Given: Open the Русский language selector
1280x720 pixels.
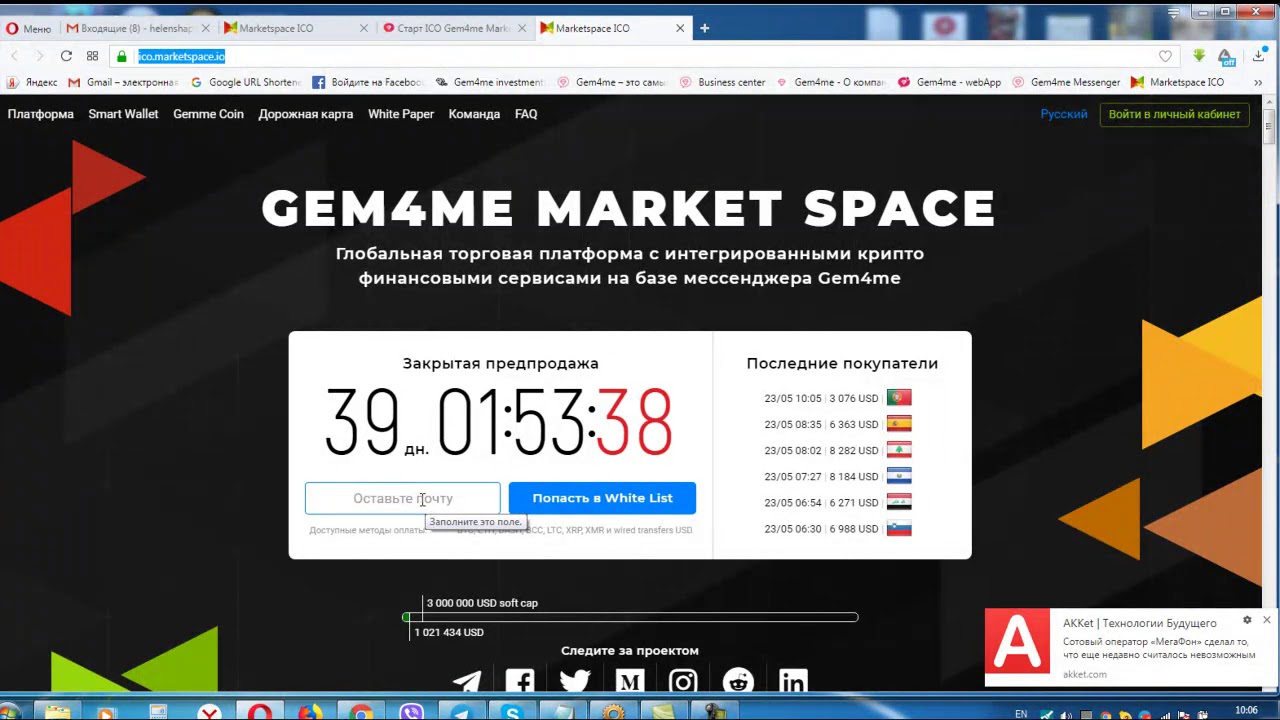Looking at the screenshot, I should [1064, 114].
